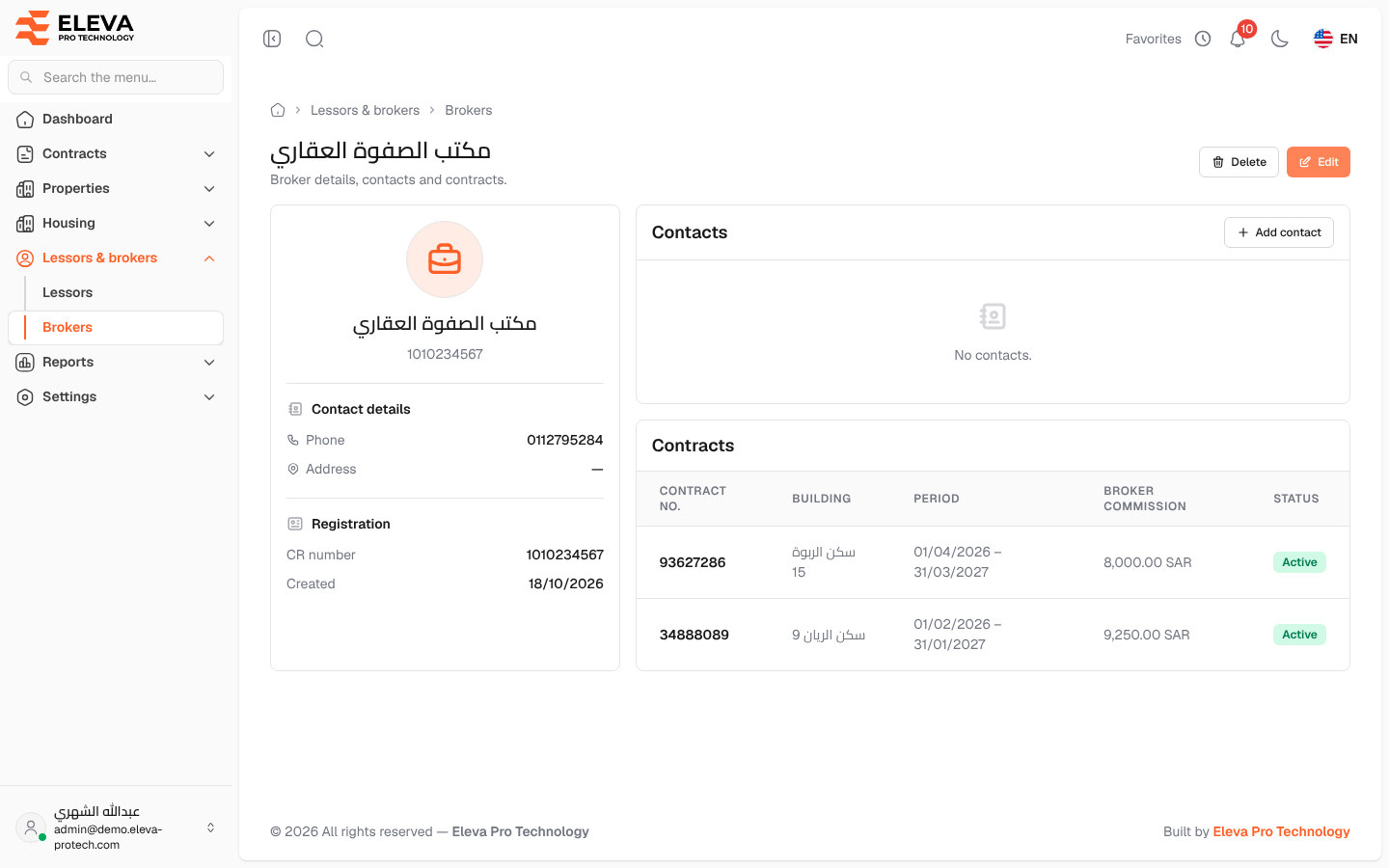1389x868 pixels.
Task: Click Active status of contract 34888089
Action: [x=1299, y=635]
